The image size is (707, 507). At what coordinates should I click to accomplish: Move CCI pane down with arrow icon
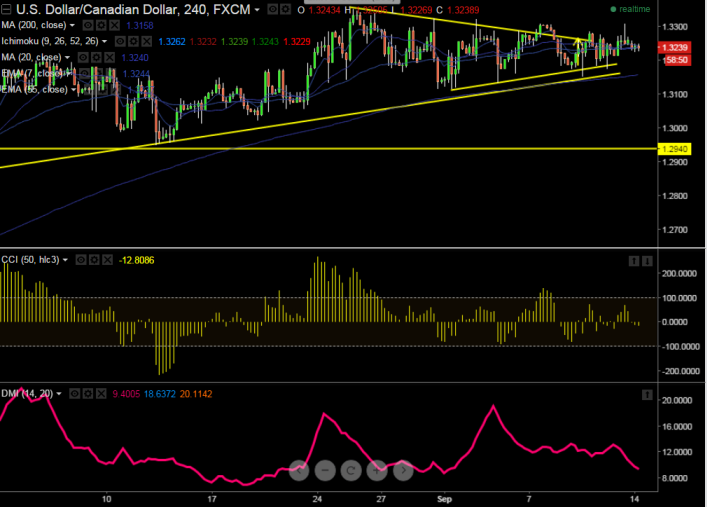point(647,261)
